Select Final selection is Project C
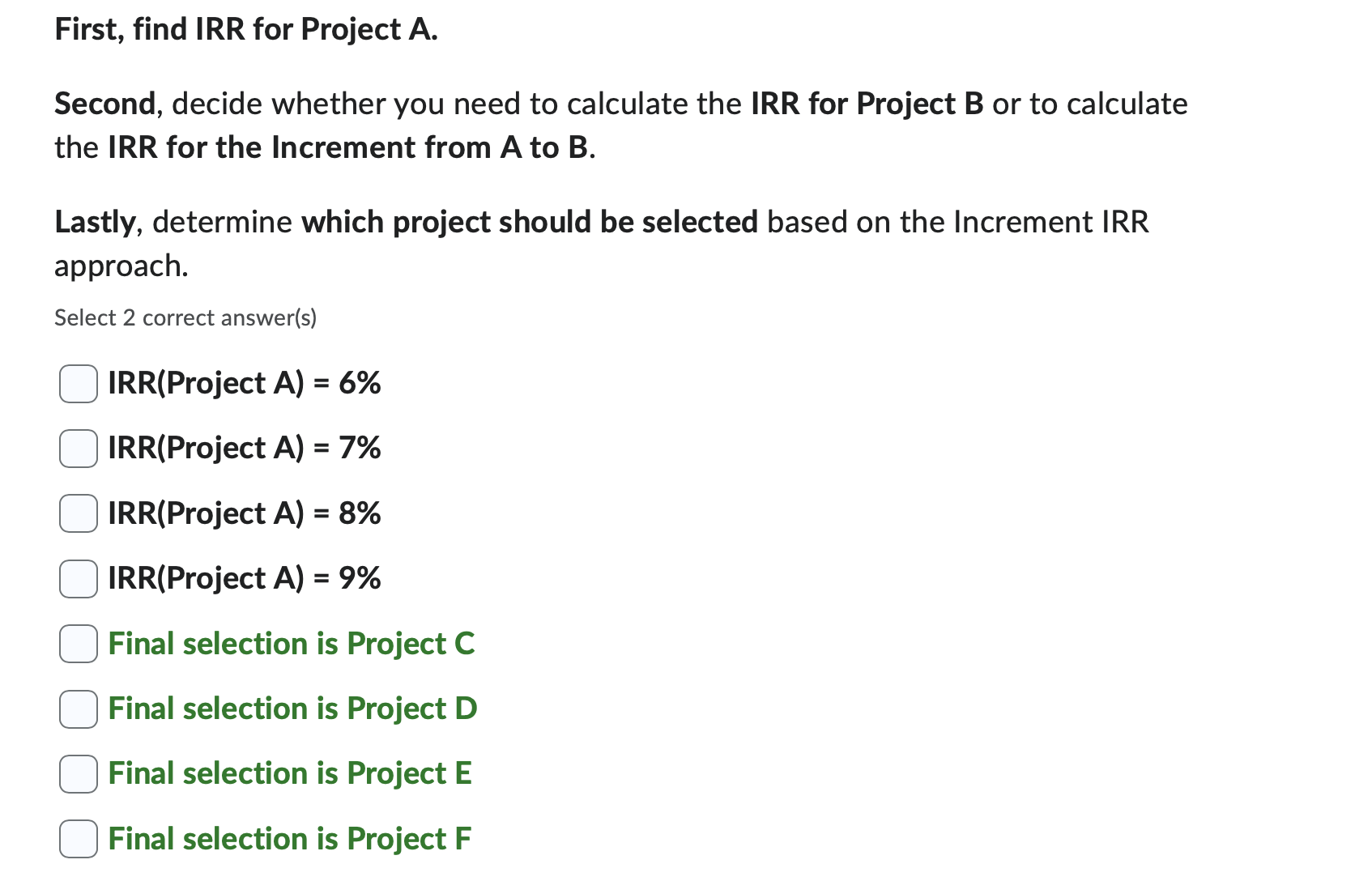The height and width of the screenshot is (881, 1372). click(x=77, y=644)
